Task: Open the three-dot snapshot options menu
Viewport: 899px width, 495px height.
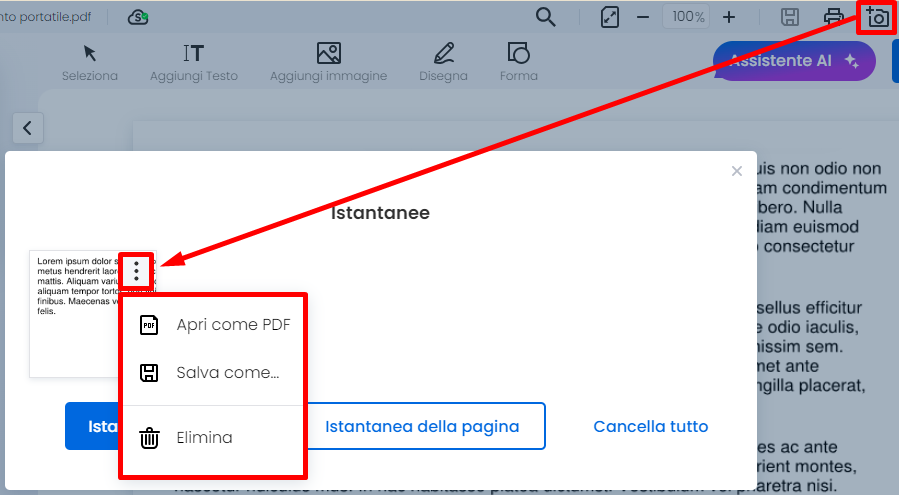Action: (x=136, y=271)
